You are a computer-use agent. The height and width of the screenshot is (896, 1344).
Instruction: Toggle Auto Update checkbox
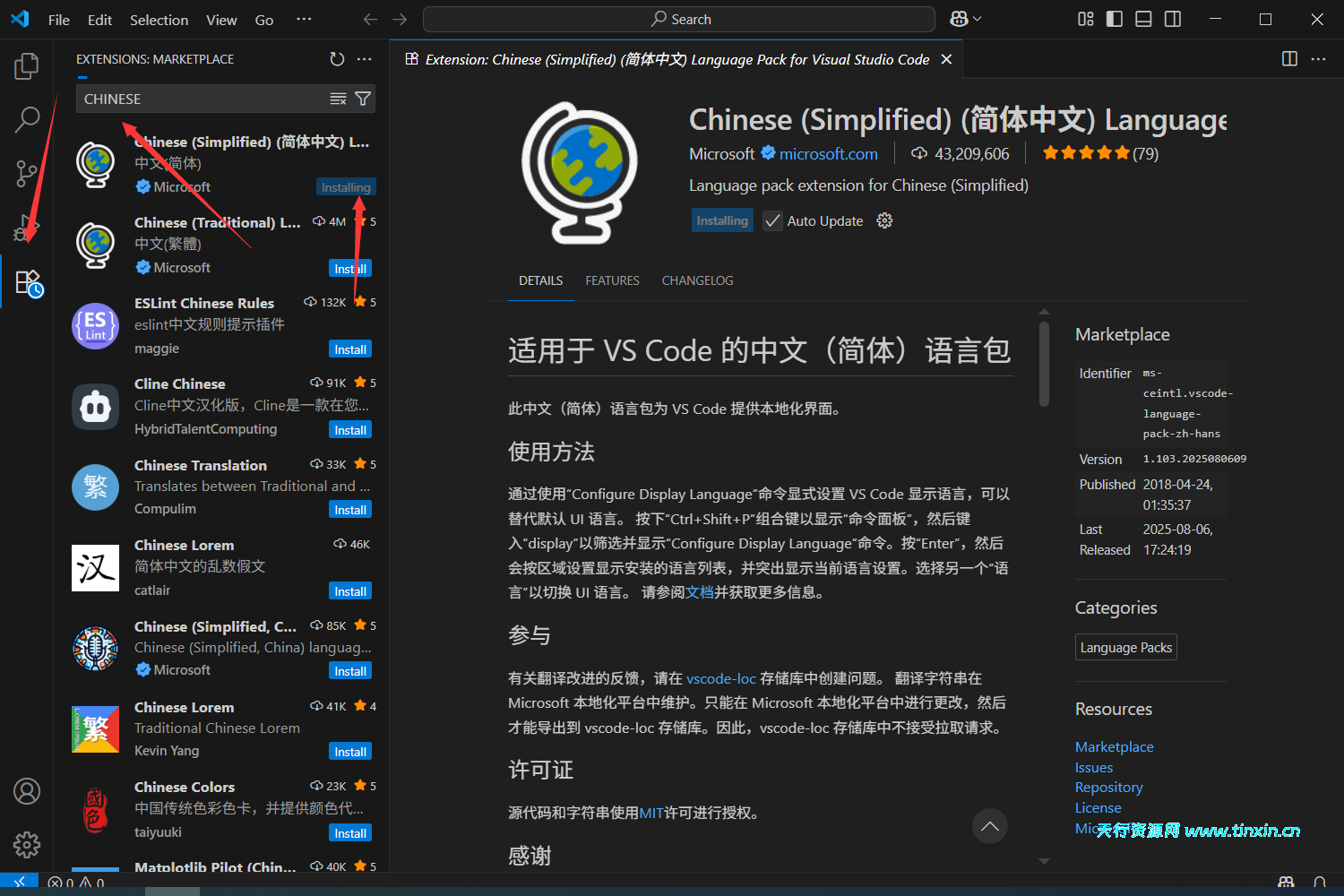(772, 220)
